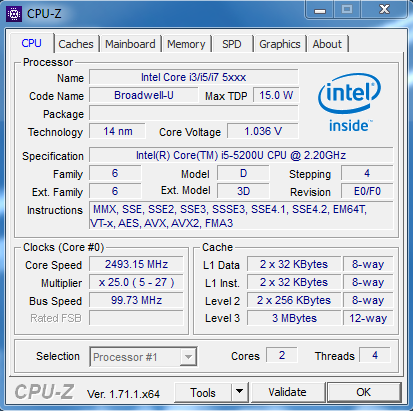Click the Model value D
Screen dimensions: 413x411
pyautogui.click(x=243, y=173)
